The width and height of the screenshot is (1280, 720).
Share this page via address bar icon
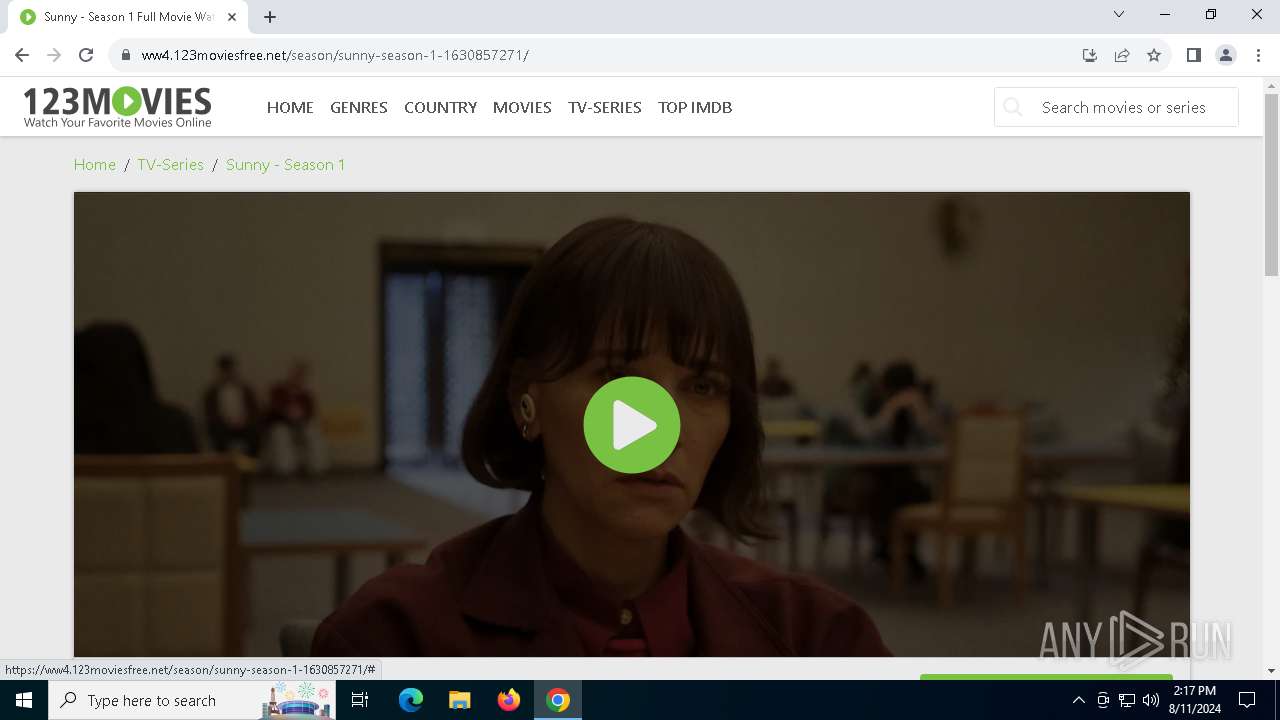1122,55
